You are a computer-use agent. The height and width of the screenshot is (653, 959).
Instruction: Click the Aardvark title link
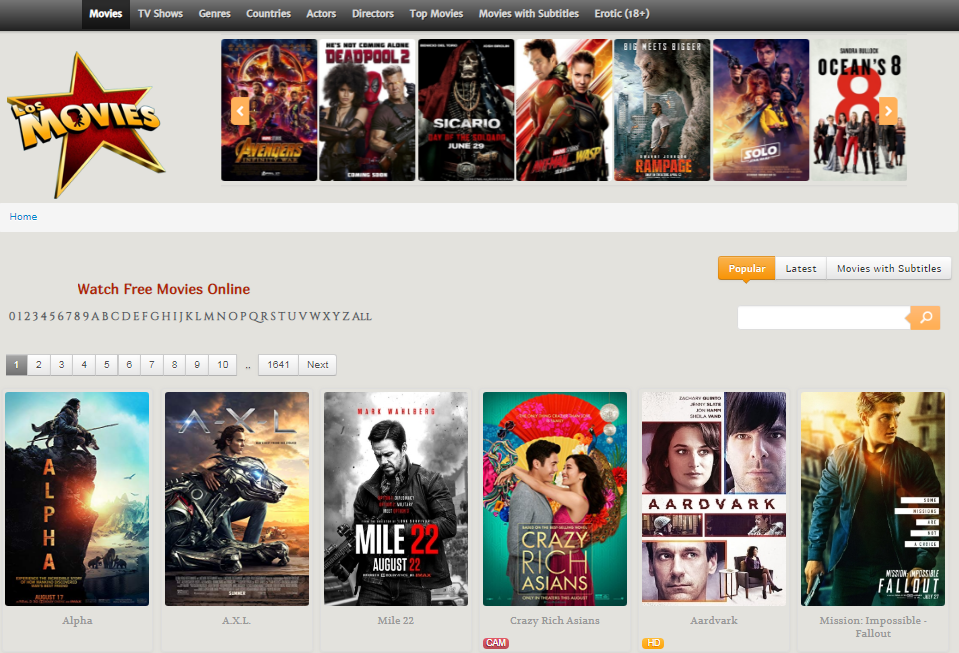(x=714, y=621)
